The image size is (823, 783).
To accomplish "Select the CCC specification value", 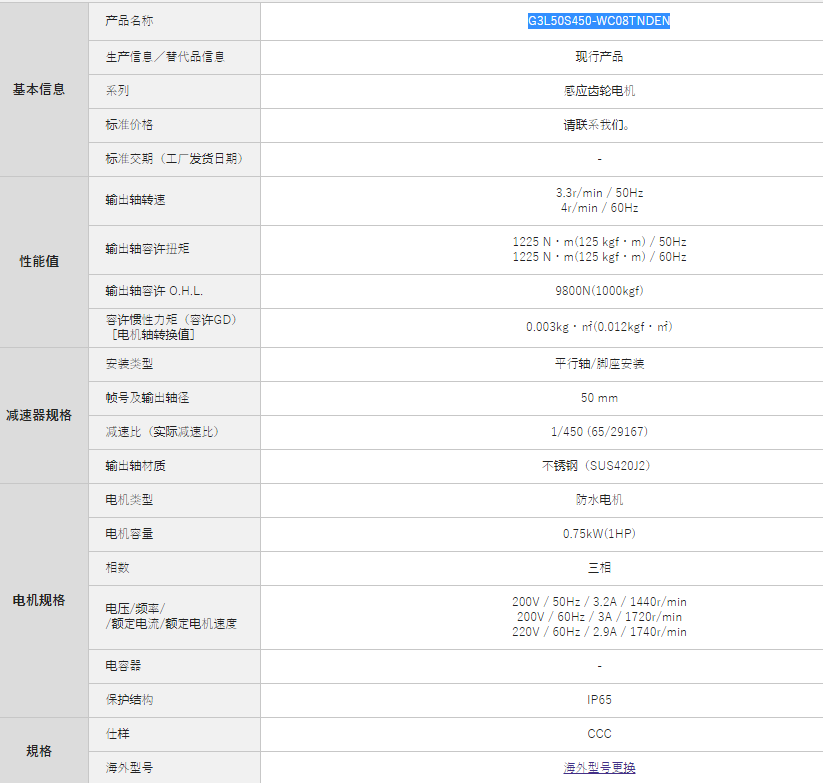I will (599, 734).
